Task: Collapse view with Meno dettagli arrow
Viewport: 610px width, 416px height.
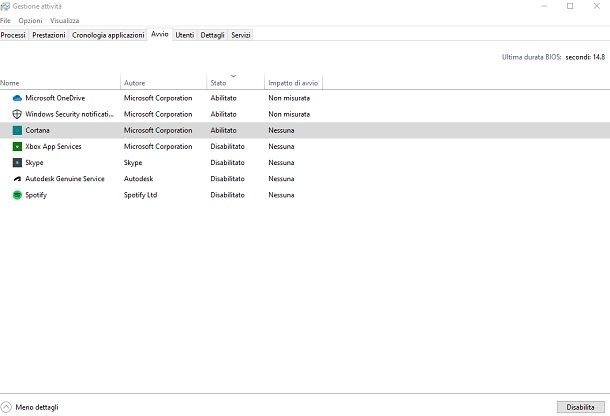Action: [6, 407]
